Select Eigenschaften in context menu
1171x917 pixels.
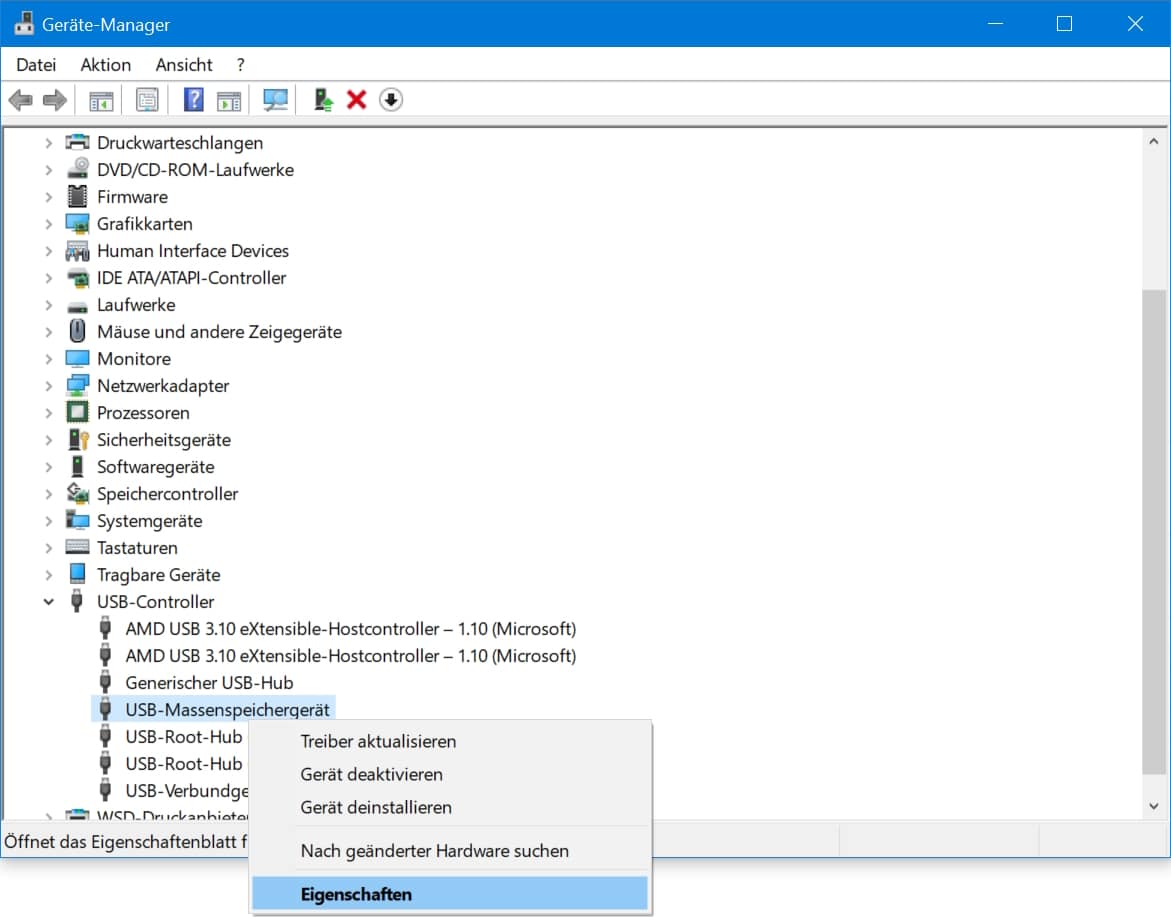click(x=450, y=894)
